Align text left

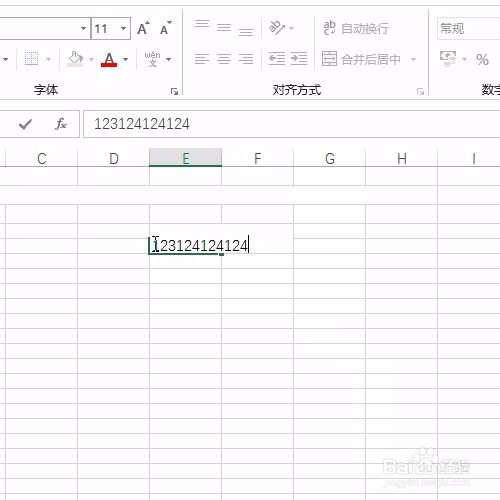(202, 59)
